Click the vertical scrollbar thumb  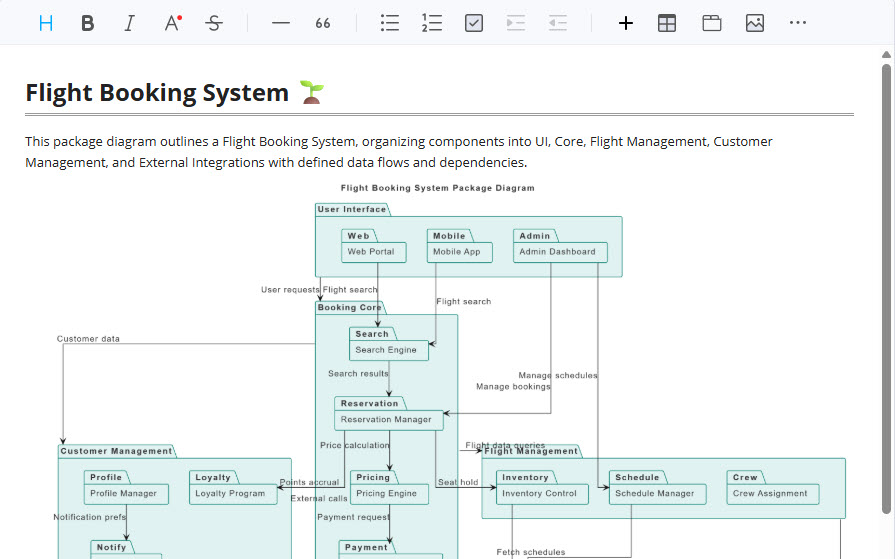[886, 288]
